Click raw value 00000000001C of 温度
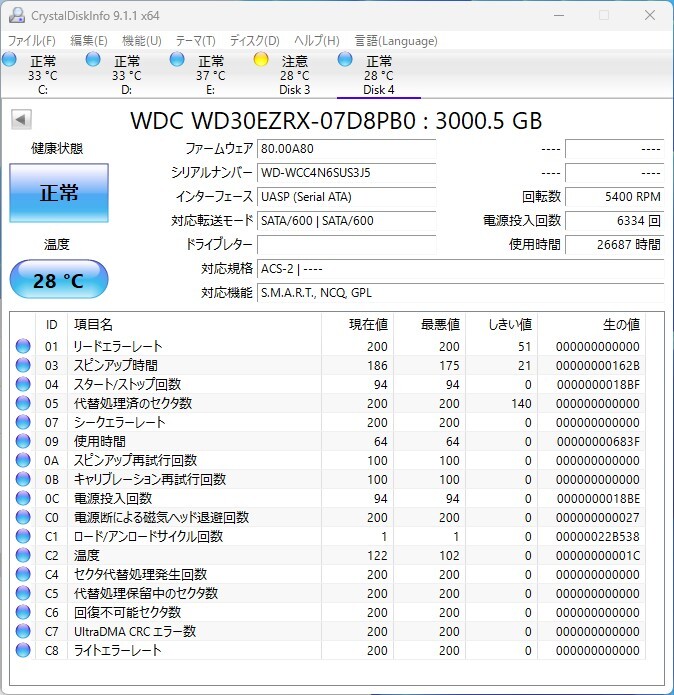This screenshot has height=695, width=674. click(598, 555)
